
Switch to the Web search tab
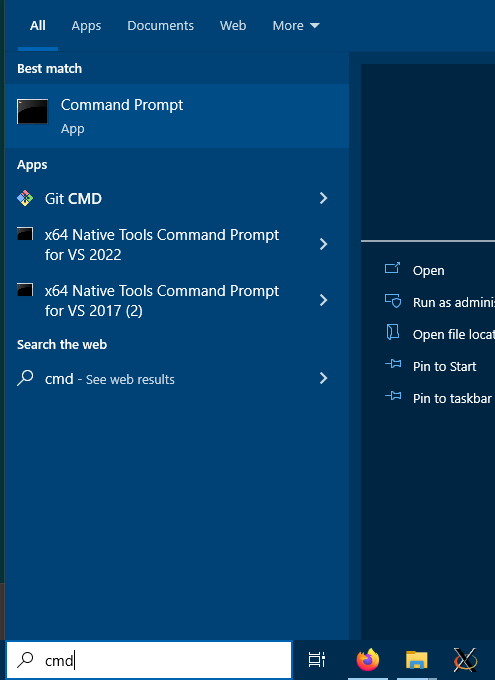click(233, 26)
